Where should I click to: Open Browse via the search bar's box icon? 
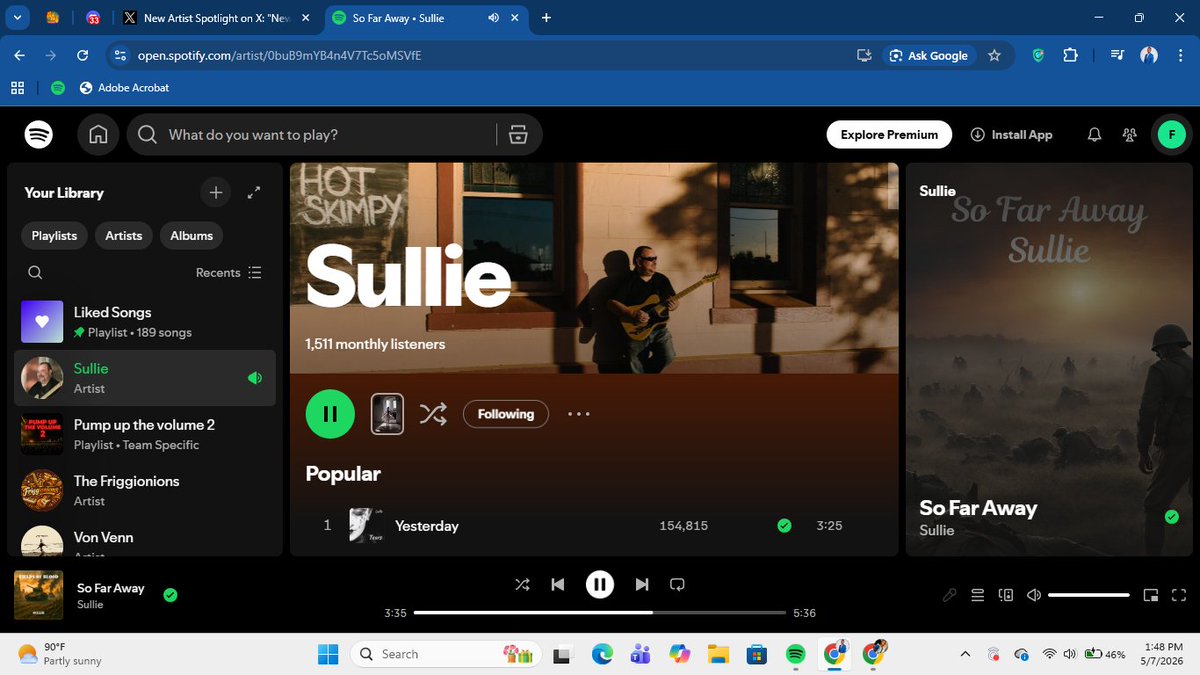pos(518,134)
